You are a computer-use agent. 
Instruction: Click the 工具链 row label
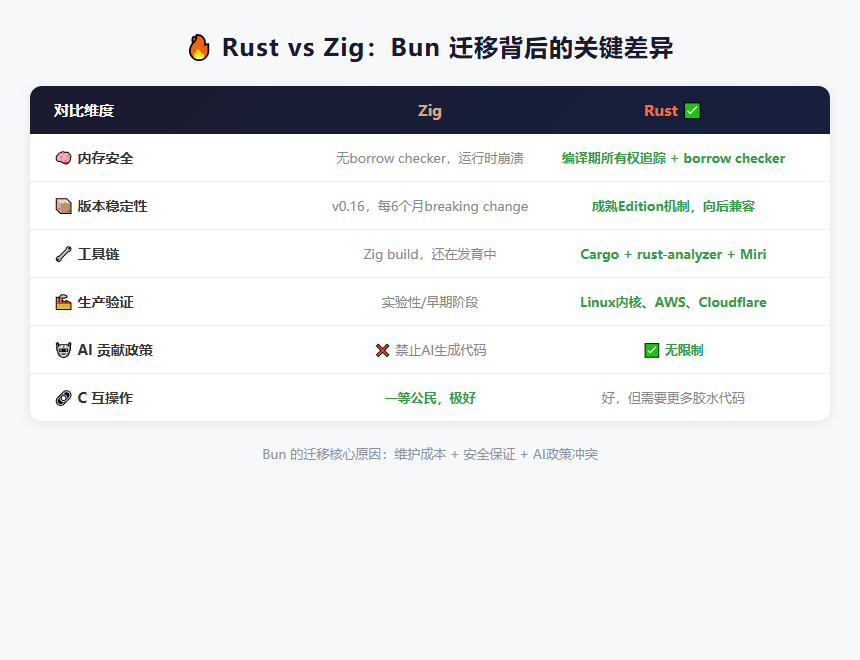tap(99, 254)
